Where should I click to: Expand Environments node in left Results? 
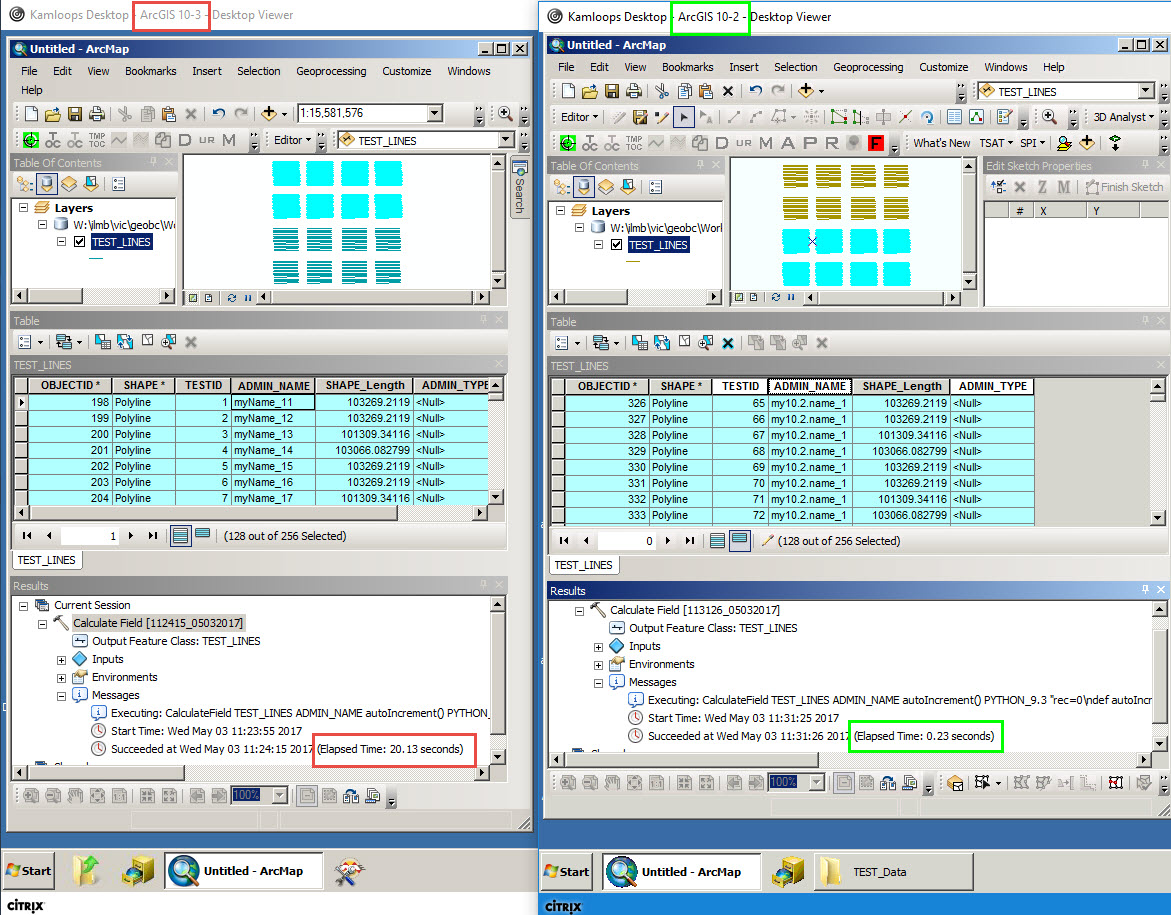click(x=61, y=678)
